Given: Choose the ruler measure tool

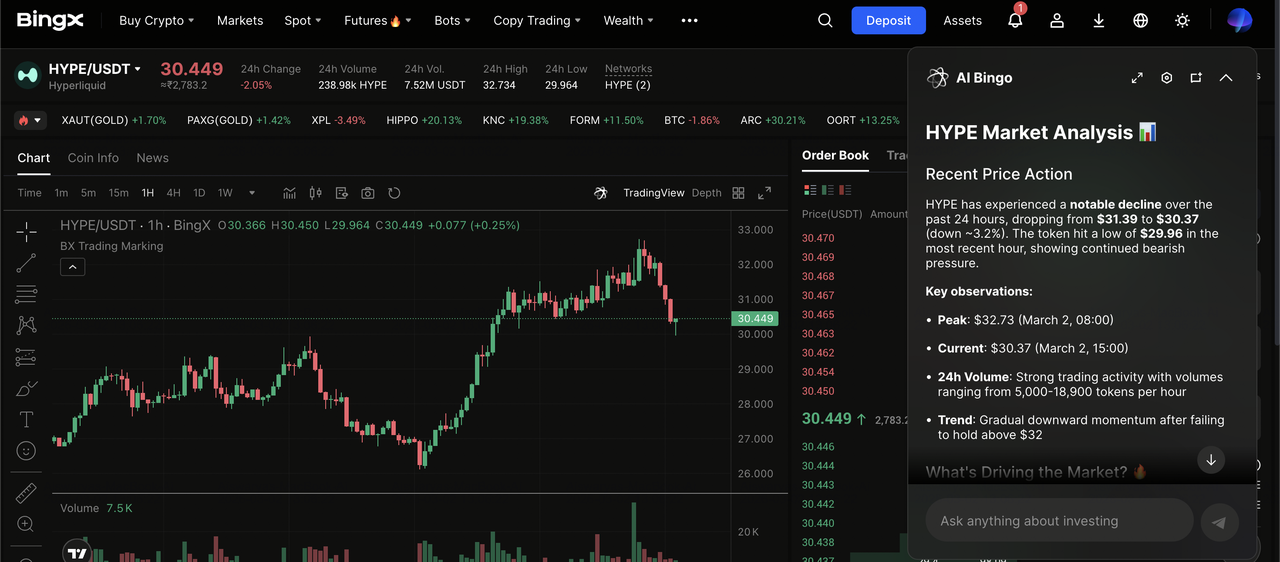Looking at the screenshot, I should click(x=26, y=493).
